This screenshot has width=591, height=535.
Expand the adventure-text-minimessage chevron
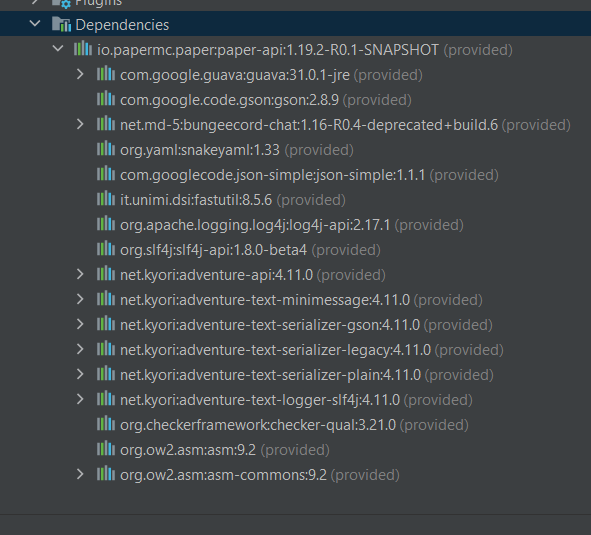(80, 299)
